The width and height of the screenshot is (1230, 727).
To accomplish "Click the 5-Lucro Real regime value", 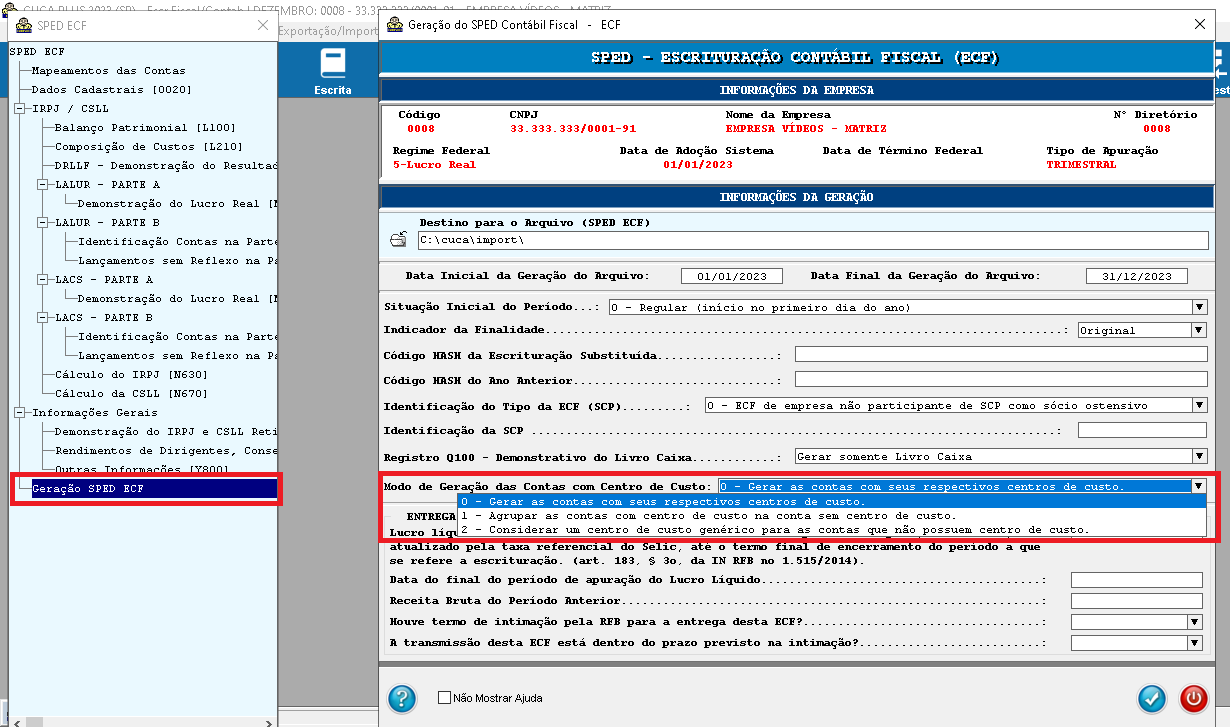I will [x=434, y=165].
